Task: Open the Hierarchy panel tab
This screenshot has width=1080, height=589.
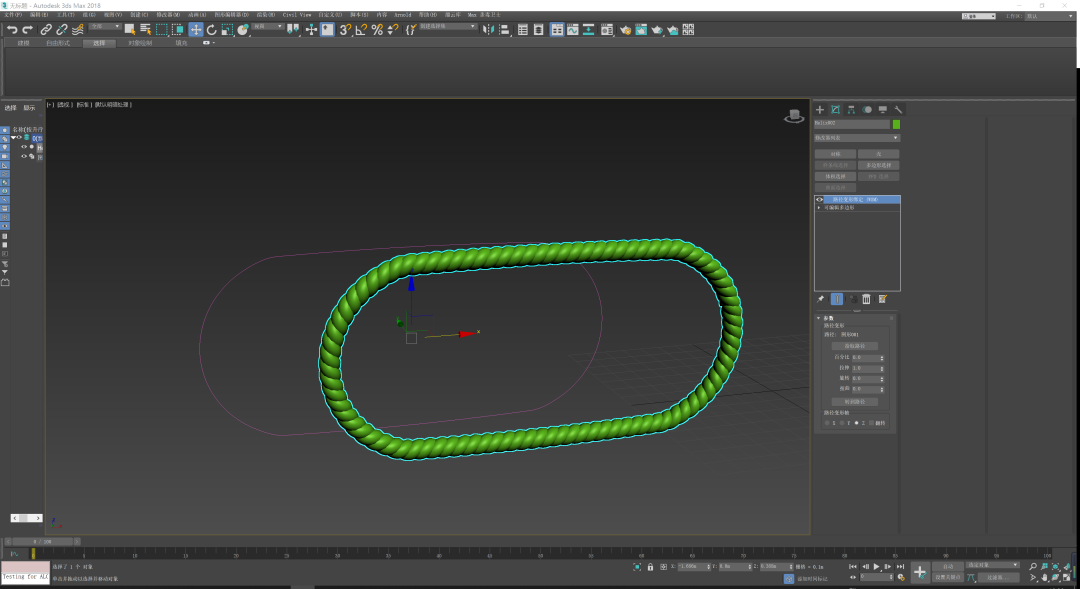Action: [x=851, y=110]
